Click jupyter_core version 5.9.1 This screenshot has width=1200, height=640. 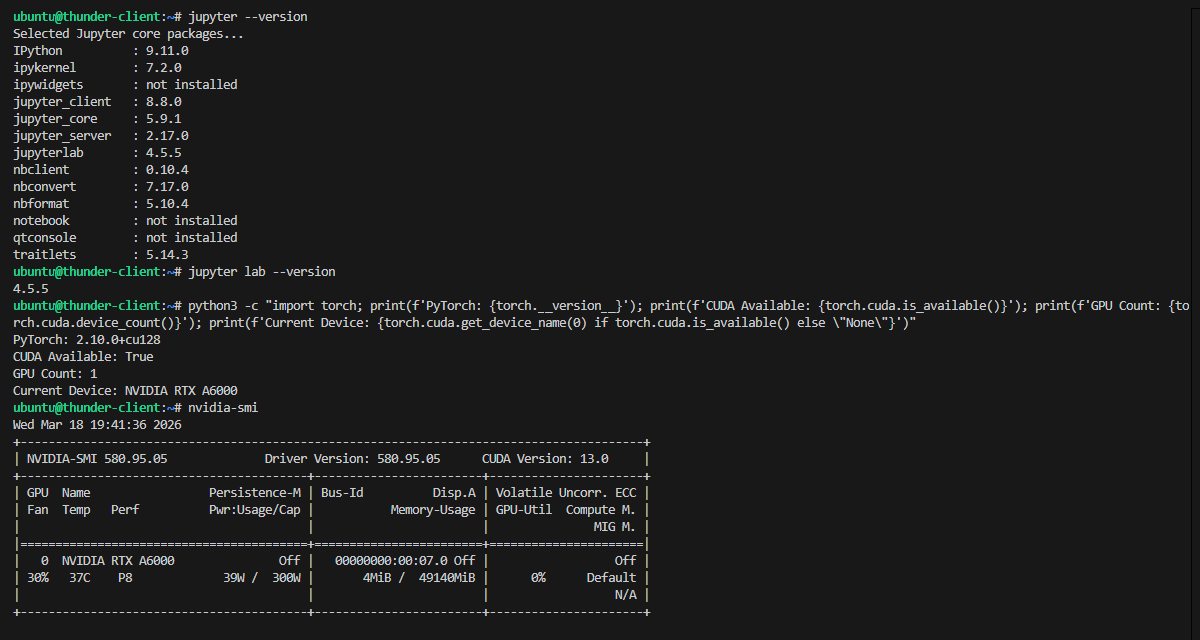click(x=164, y=119)
